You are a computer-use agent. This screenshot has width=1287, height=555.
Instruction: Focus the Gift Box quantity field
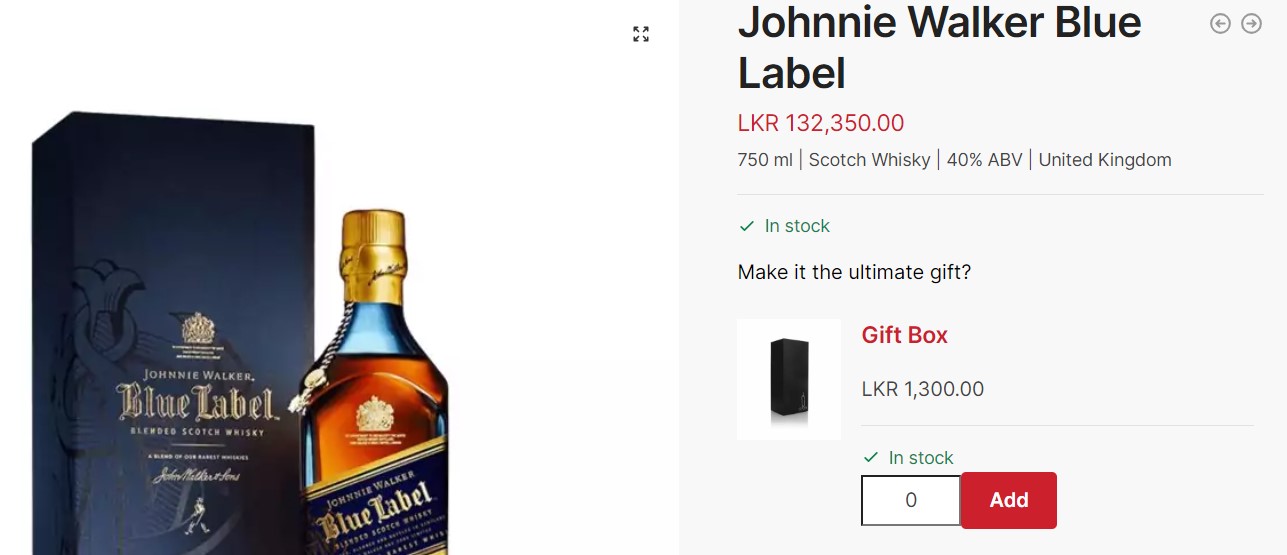pyautogui.click(x=911, y=500)
